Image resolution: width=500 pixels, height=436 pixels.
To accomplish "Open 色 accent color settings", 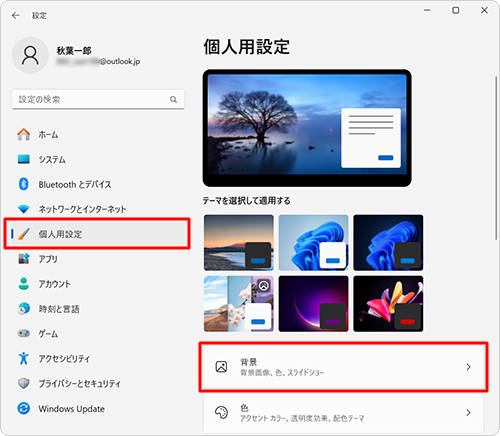I will click(x=343, y=413).
